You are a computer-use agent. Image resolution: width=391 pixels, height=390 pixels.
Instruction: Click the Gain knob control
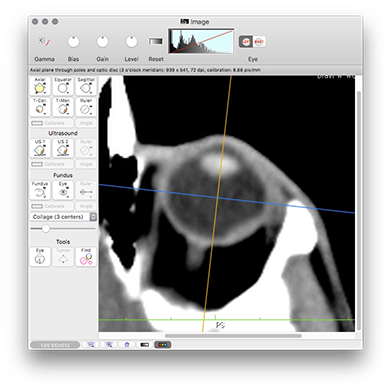(102, 42)
